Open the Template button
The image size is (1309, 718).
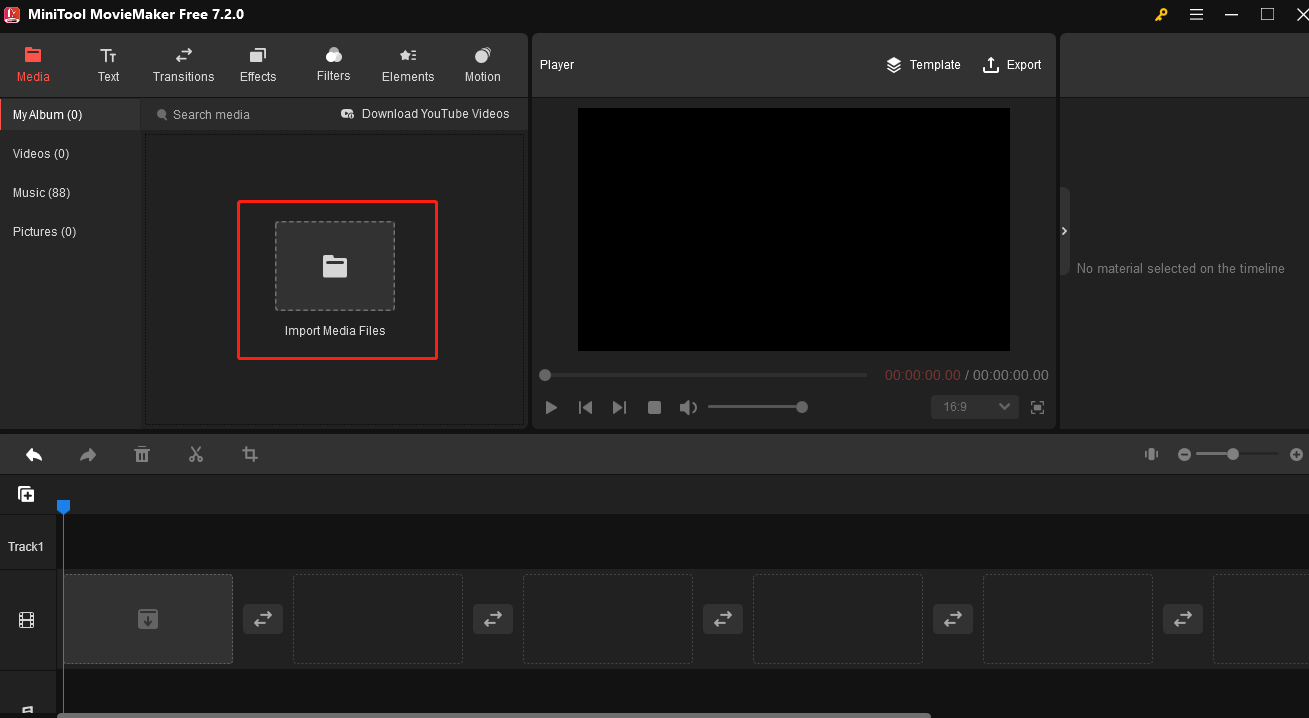tap(923, 65)
